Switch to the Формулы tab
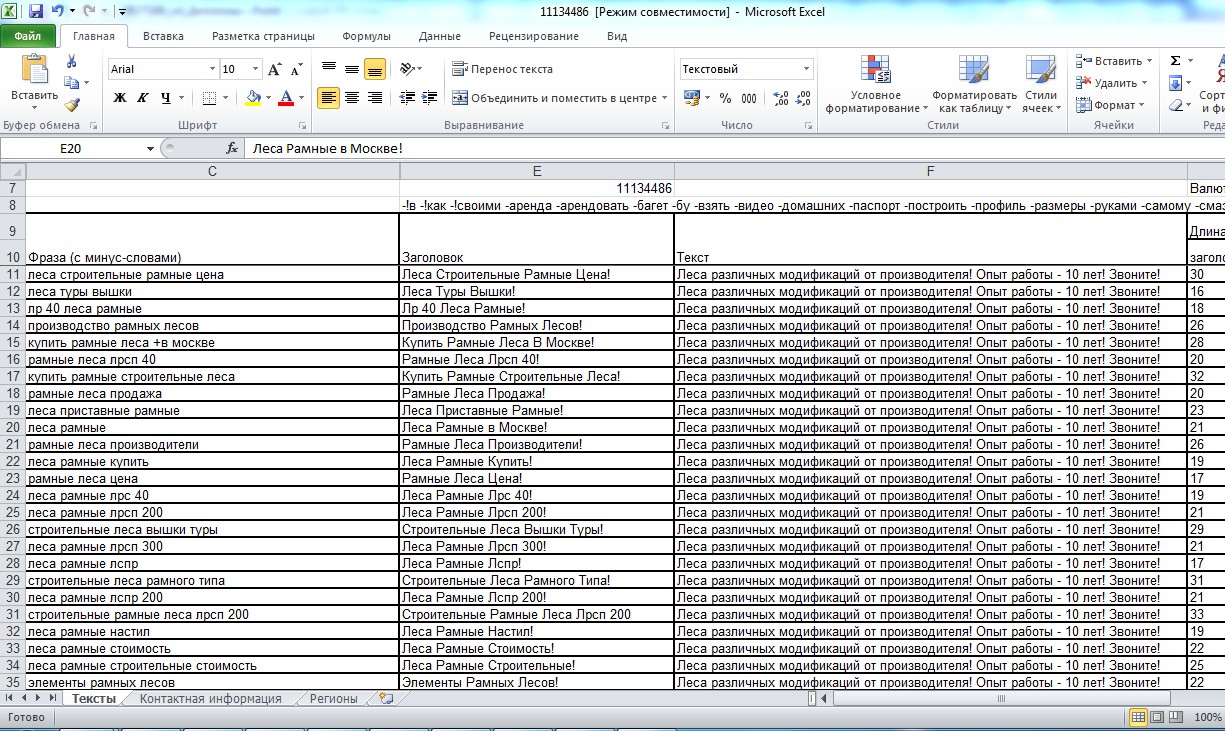The image size is (1225, 731). coord(366,36)
